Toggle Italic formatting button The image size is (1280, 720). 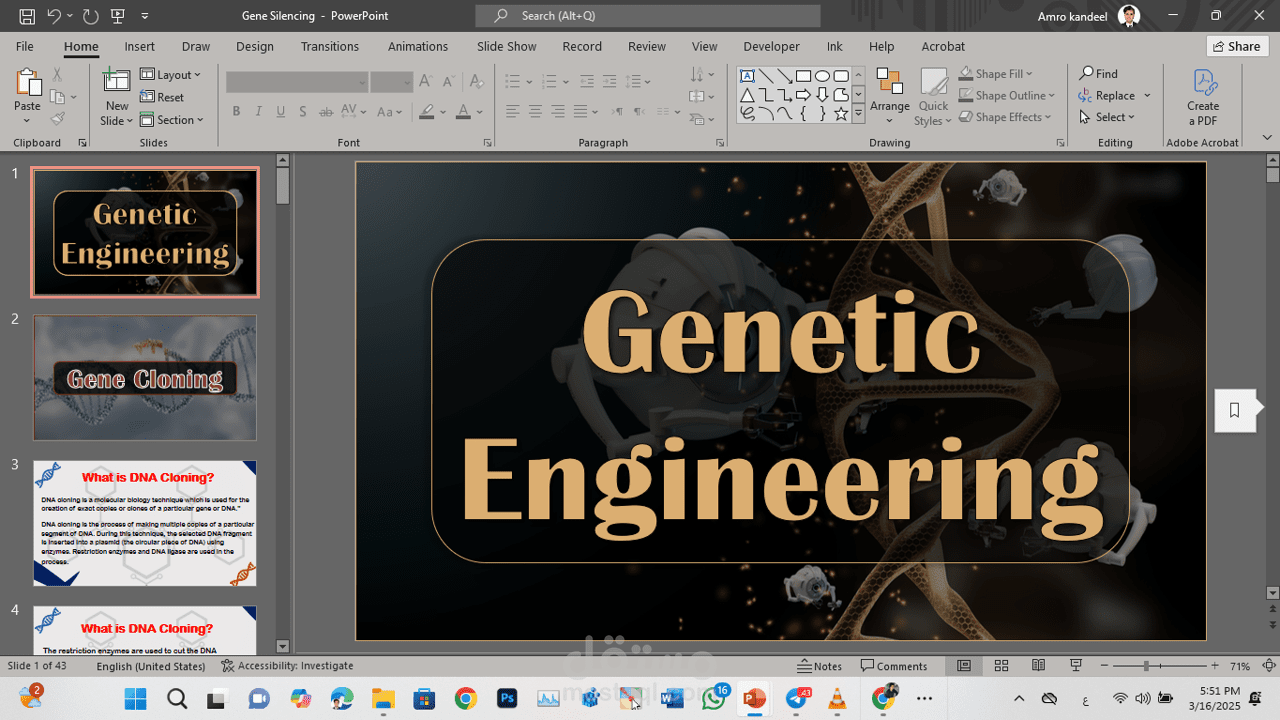(258, 112)
